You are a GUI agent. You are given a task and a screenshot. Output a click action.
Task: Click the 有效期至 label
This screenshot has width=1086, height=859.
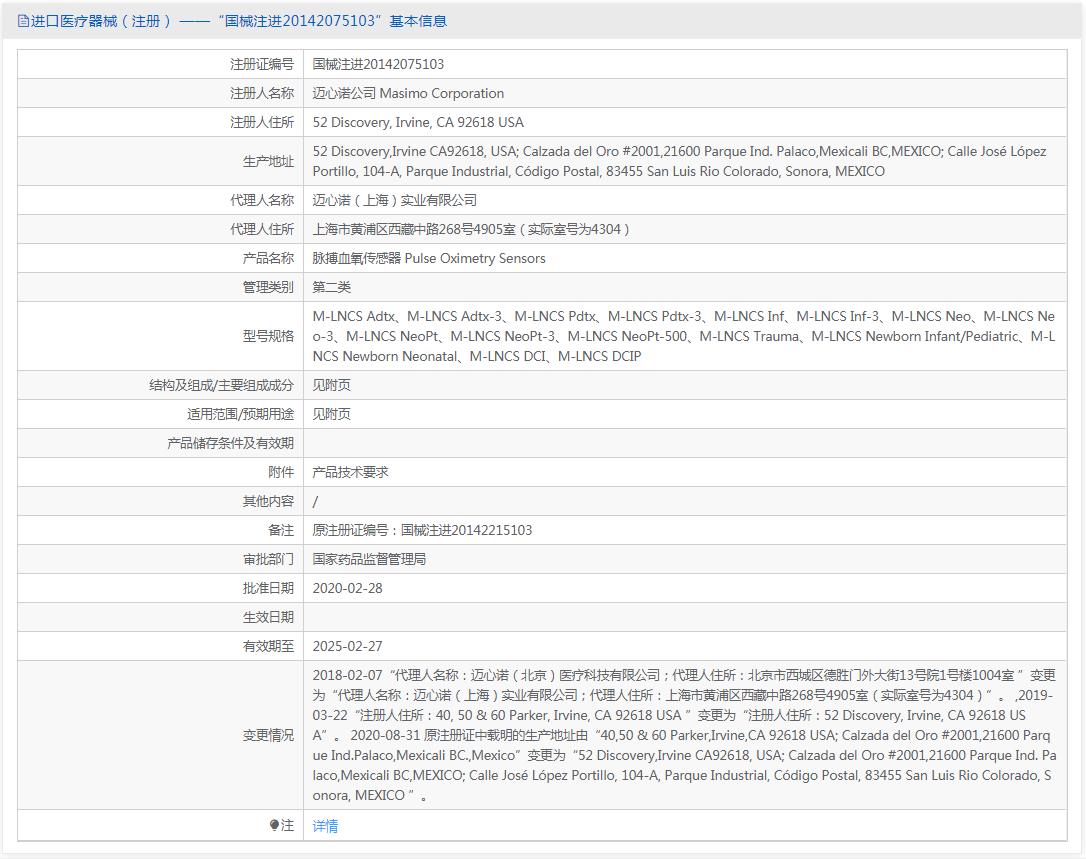pyautogui.click(x=268, y=647)
